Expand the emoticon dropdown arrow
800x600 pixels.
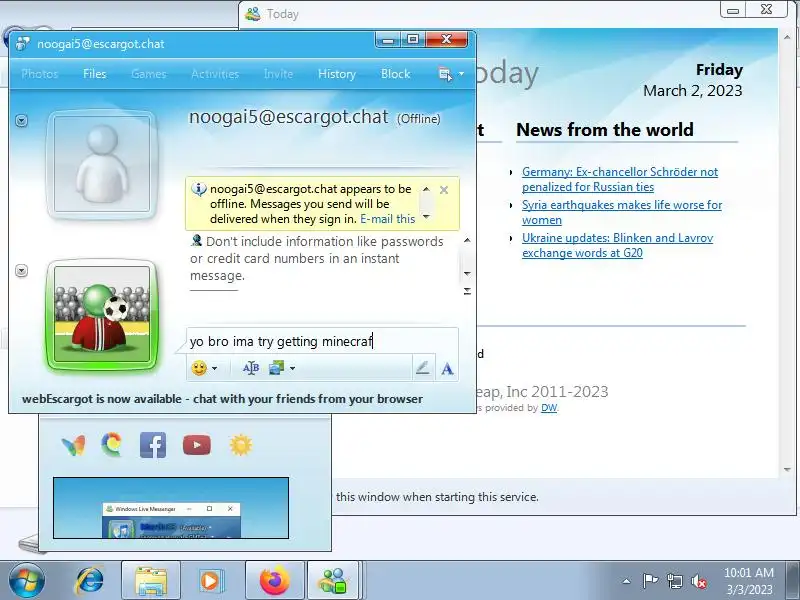click(x=215, y=368)
